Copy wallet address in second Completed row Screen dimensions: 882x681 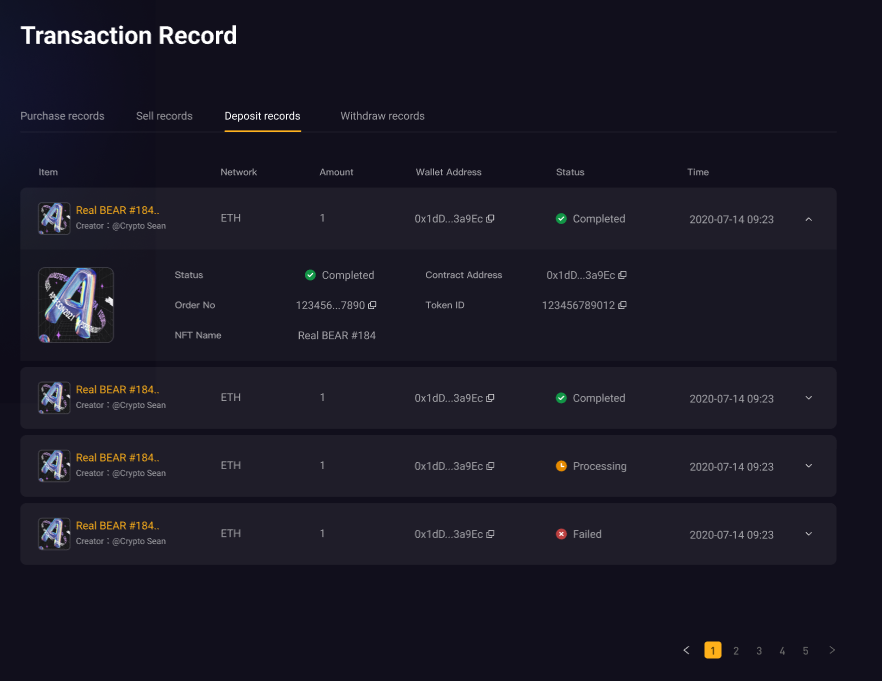point(490,399)
